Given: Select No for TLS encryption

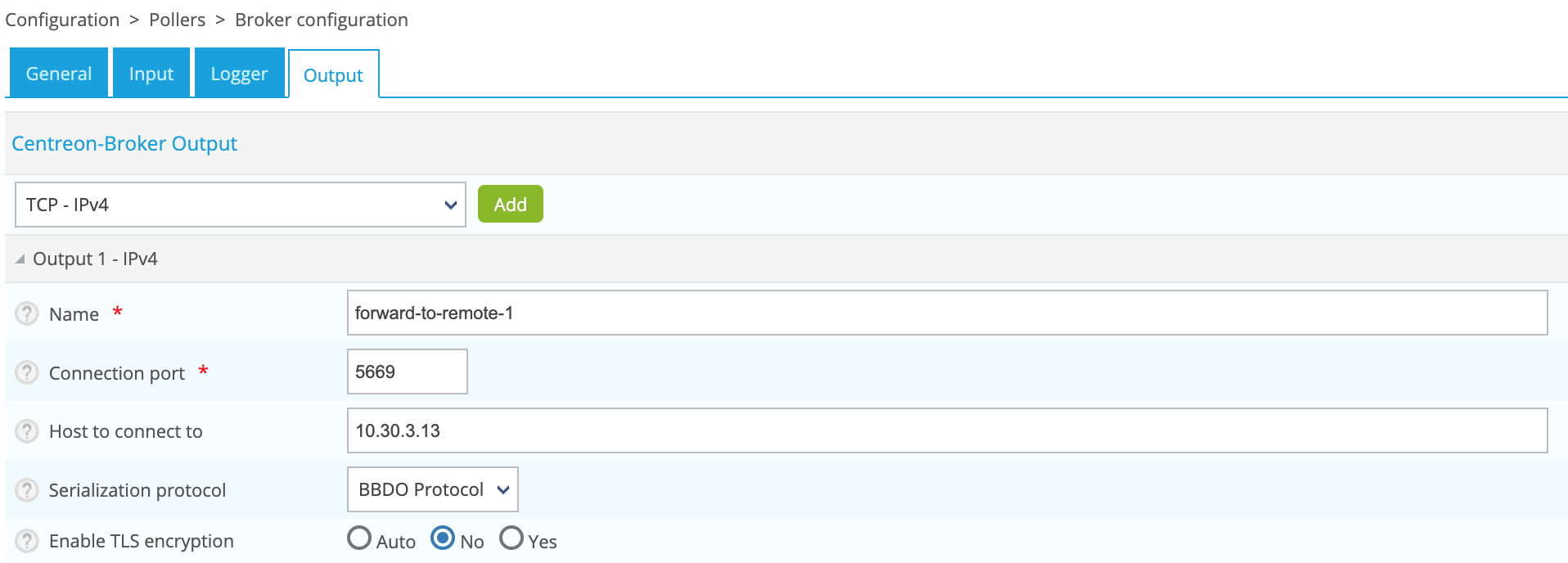Looking at the screenshot, I should pyautogui.click(x=443, y=538).
